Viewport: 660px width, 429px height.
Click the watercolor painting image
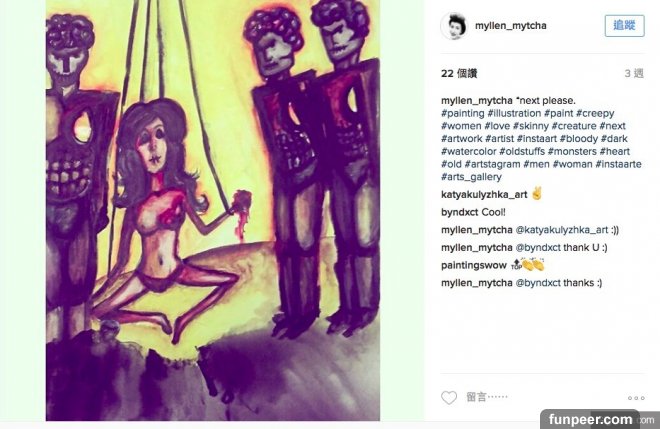click(213, 210)
